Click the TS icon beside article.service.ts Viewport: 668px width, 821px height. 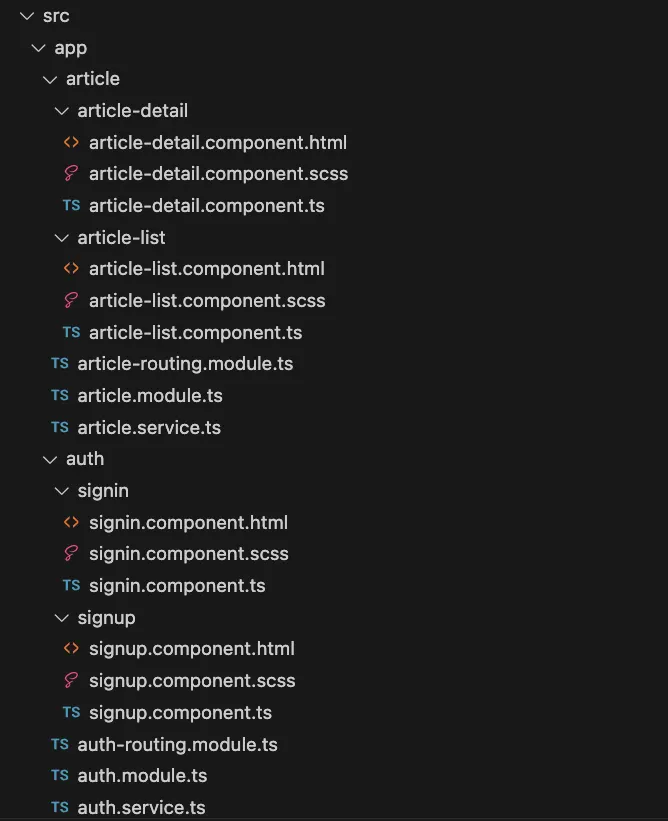tap(60, 427)
